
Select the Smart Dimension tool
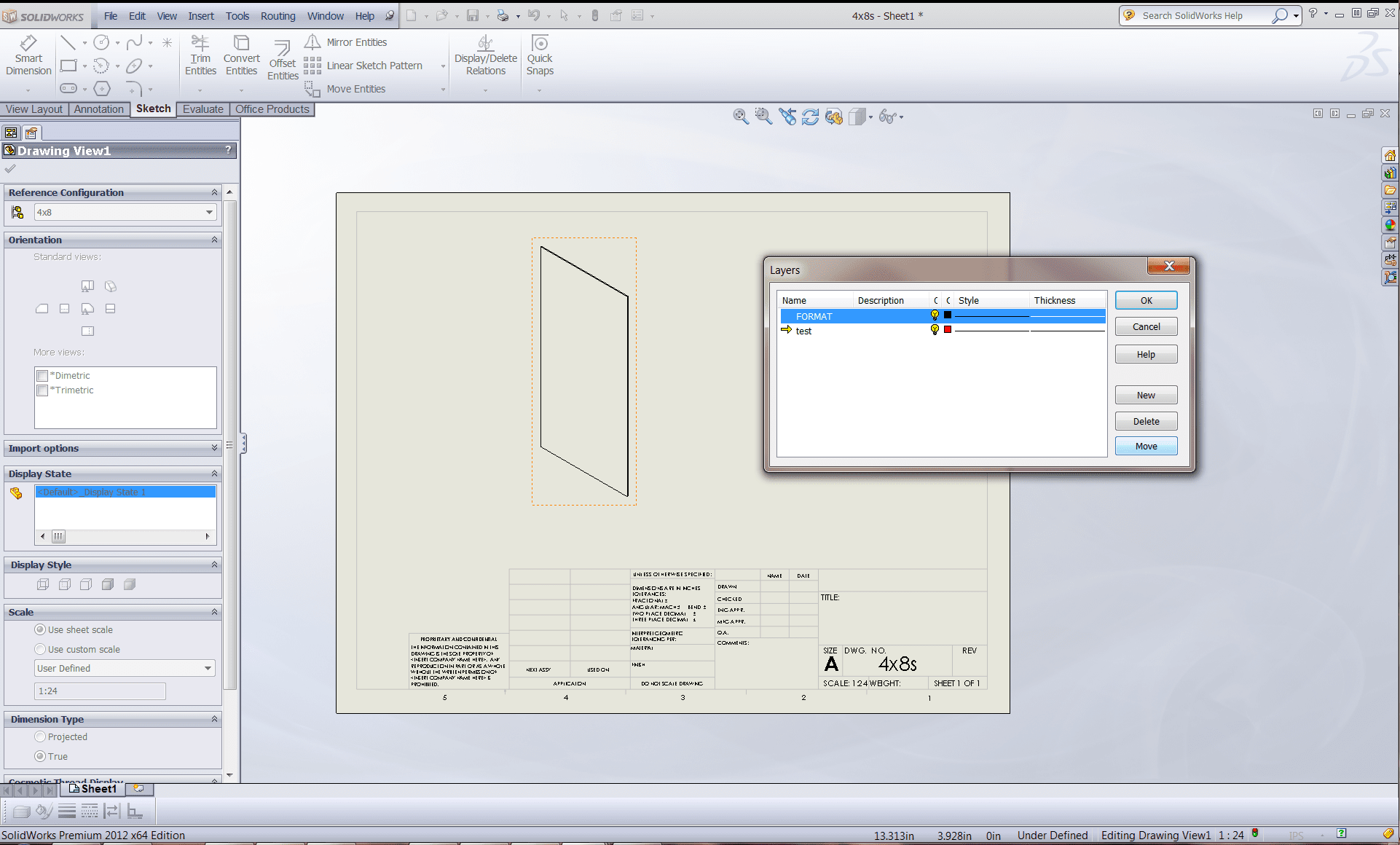pyautogui.click(x=28, y=55)
